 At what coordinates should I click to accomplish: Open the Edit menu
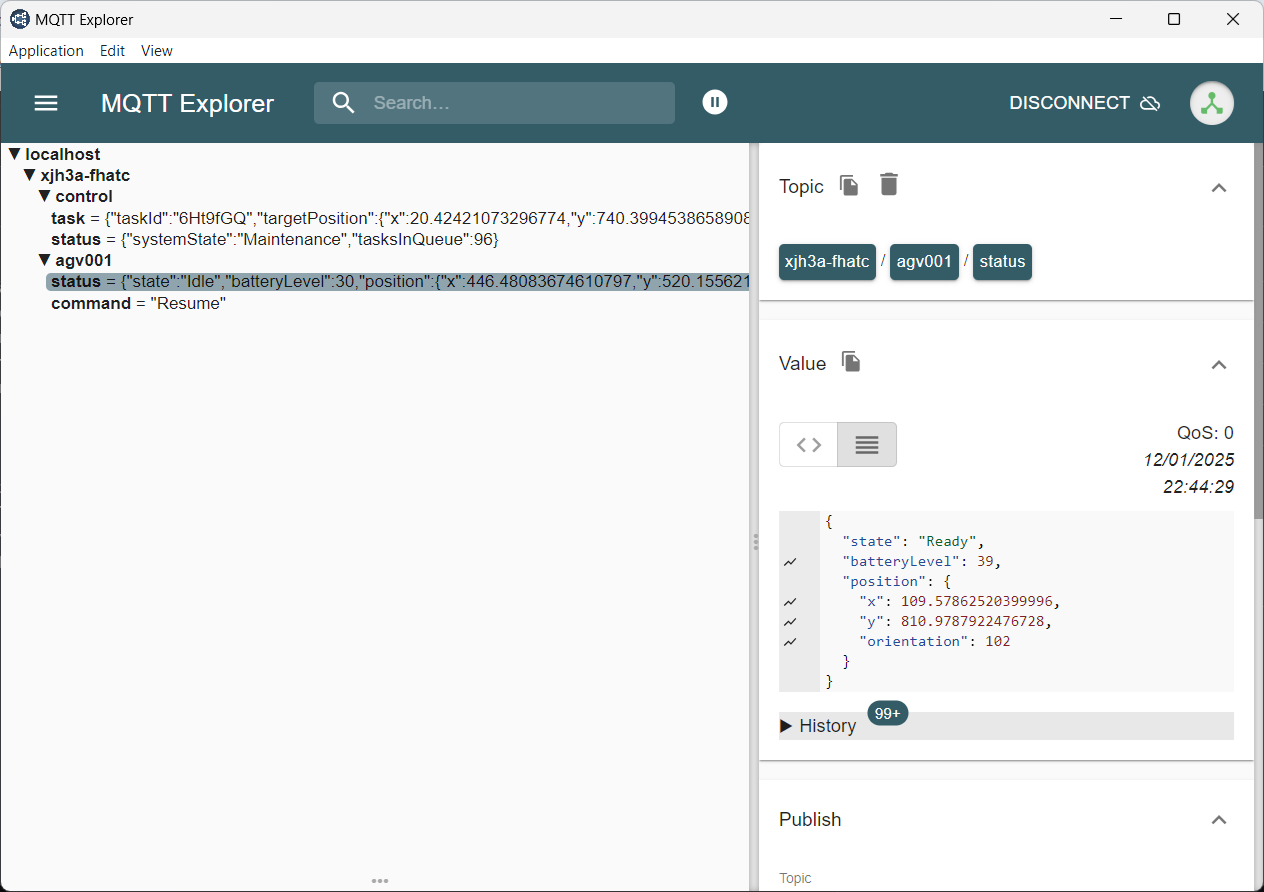(x=112, y=51)
